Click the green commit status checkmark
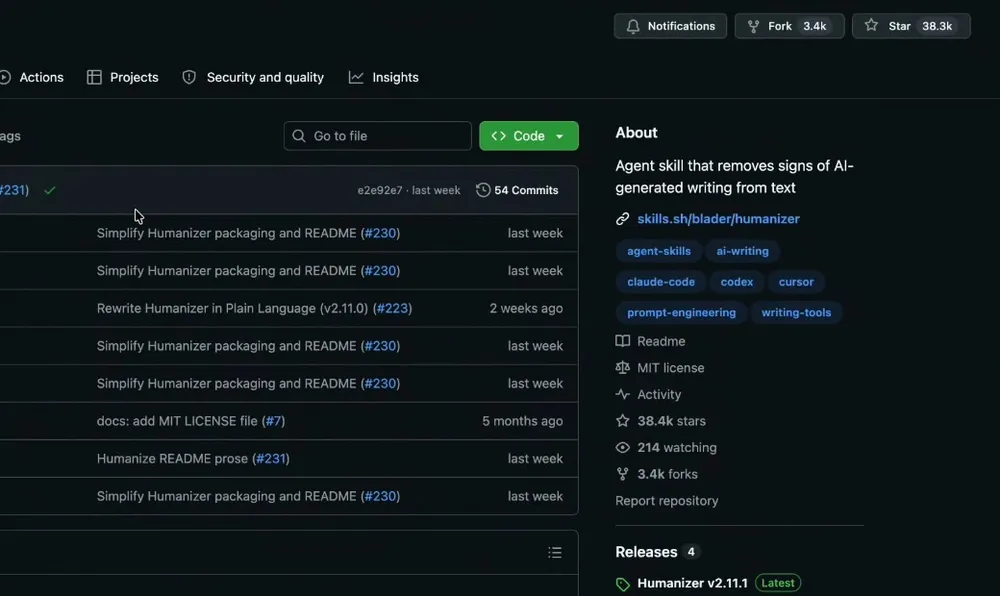1000x596 pixels. coord(50,190)
